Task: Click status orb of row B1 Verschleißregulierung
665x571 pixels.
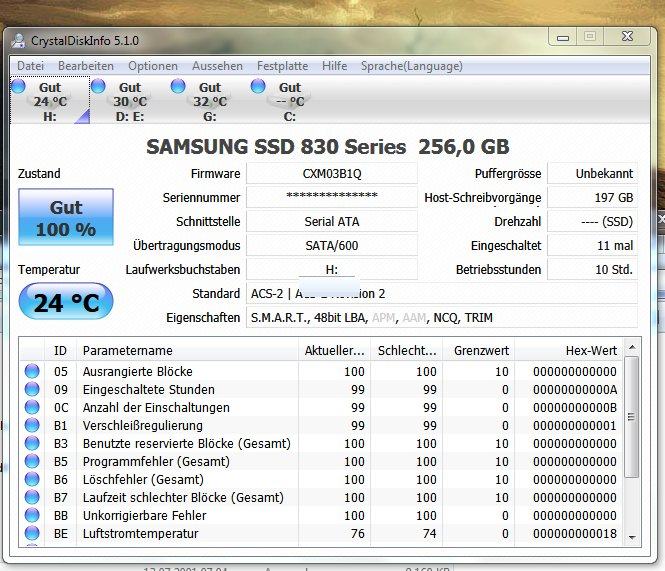Action: 32,425
